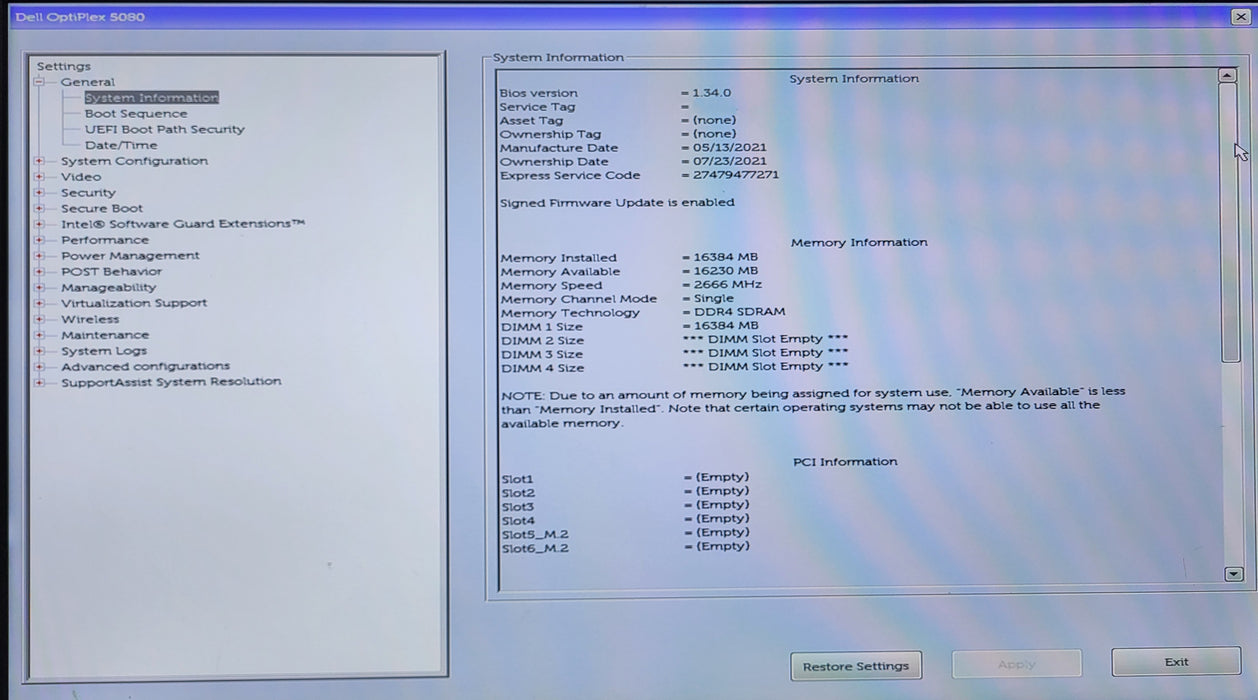Expand the Virtualization Support node
The height and width of the screenshot is (700, 1258).
point(39,303)
